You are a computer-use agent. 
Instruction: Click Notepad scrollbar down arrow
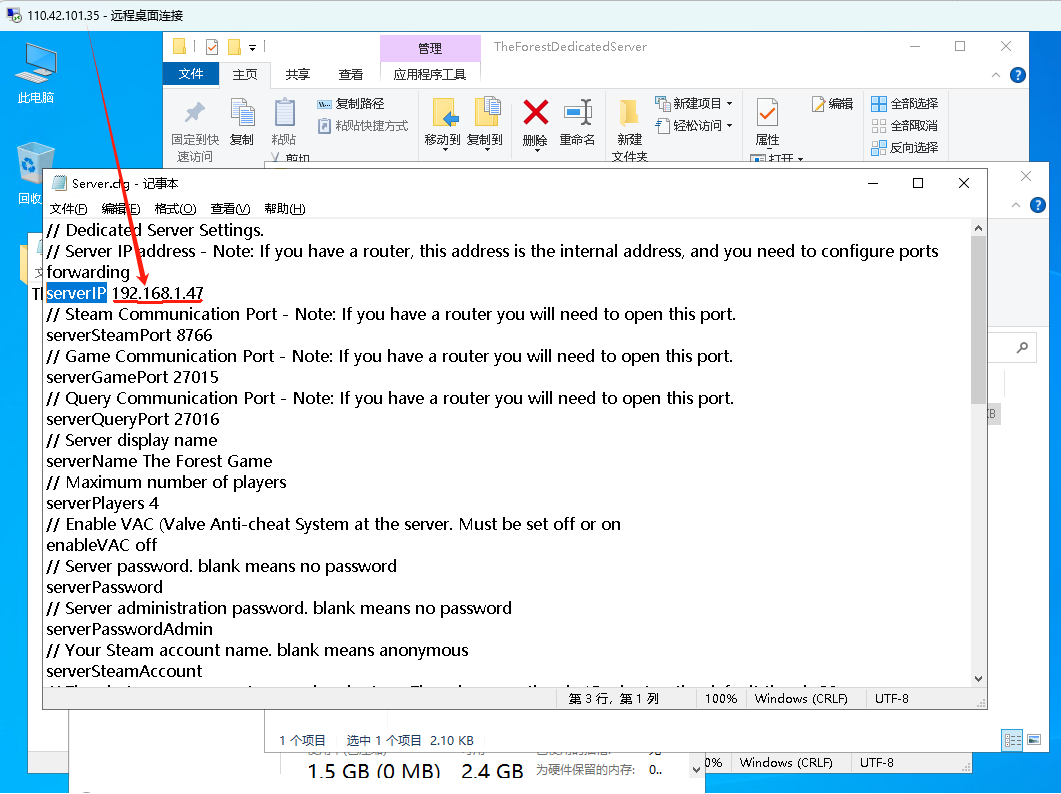tap(978, 678)
